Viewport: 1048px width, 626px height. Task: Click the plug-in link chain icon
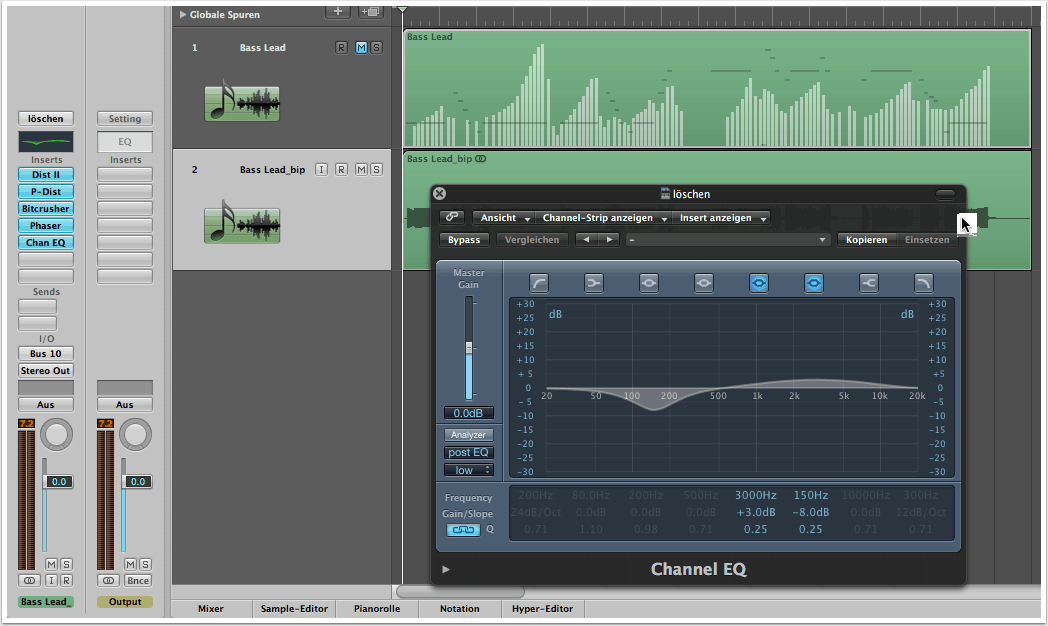pos(453,217)
